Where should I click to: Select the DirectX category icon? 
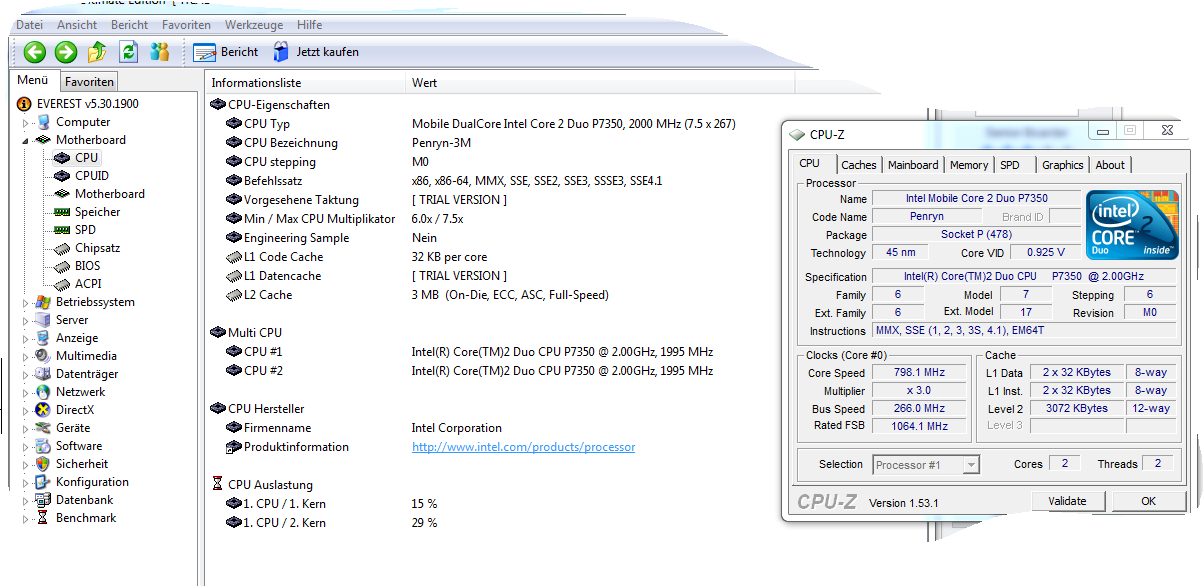pyautogui.click(x=42, y=410)
